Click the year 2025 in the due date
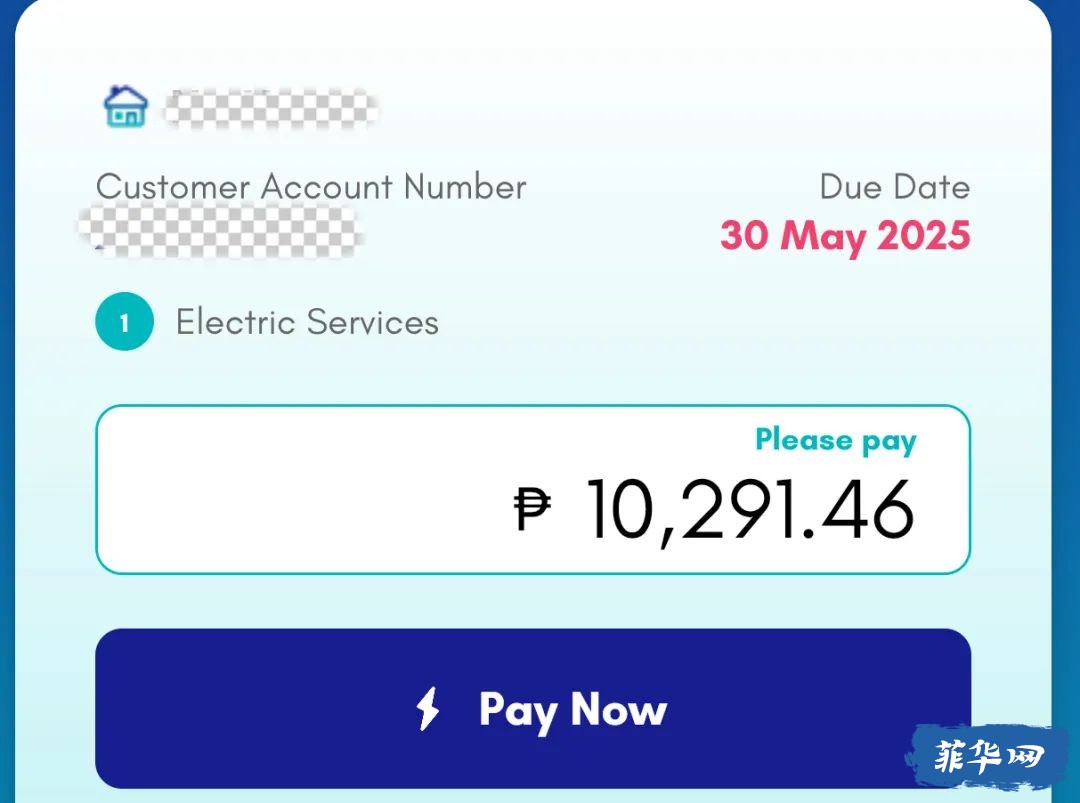The height and width of the screenshot is (803, 1080). [x=924, y=236]
